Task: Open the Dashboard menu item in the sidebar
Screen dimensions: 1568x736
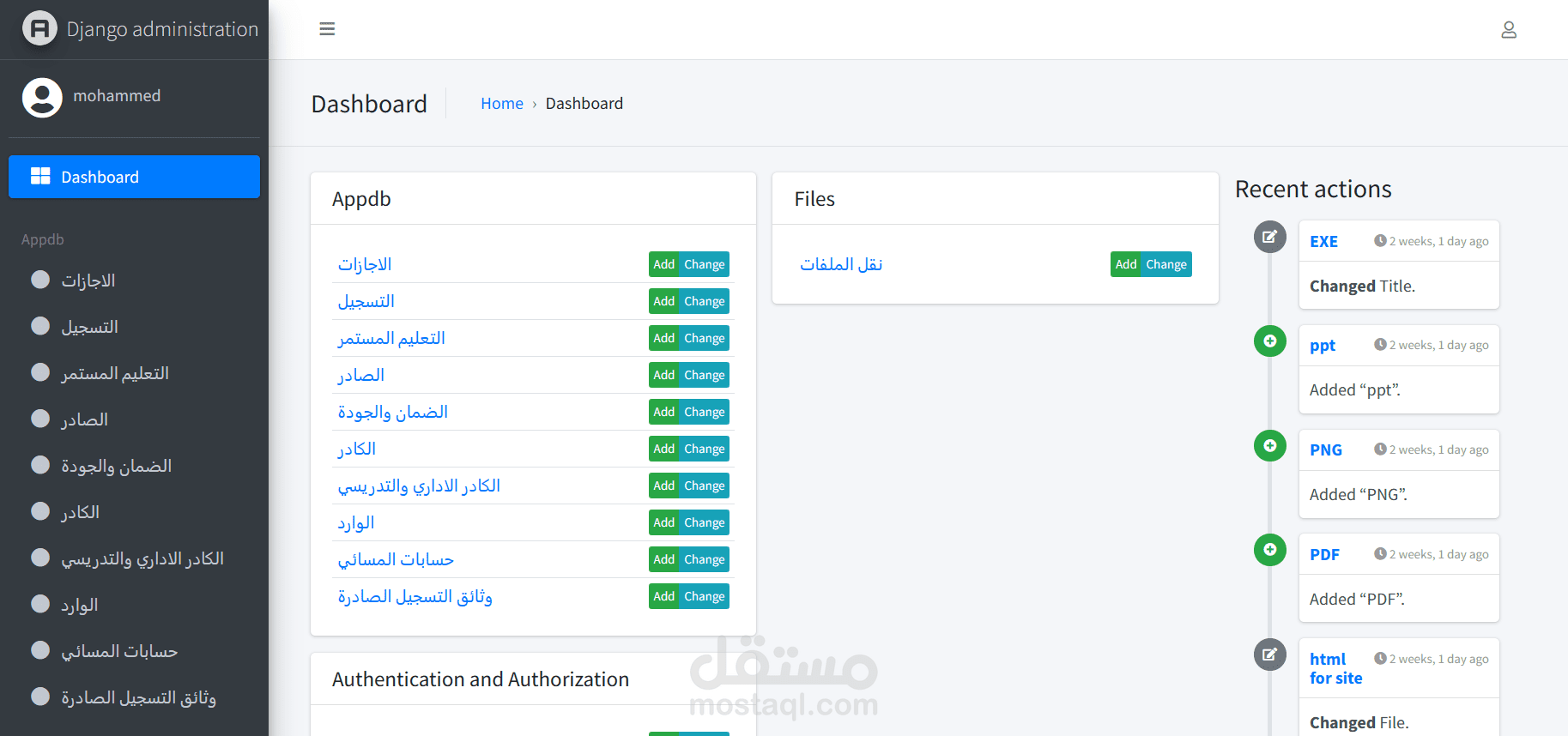Action: [x=134, y=177]
